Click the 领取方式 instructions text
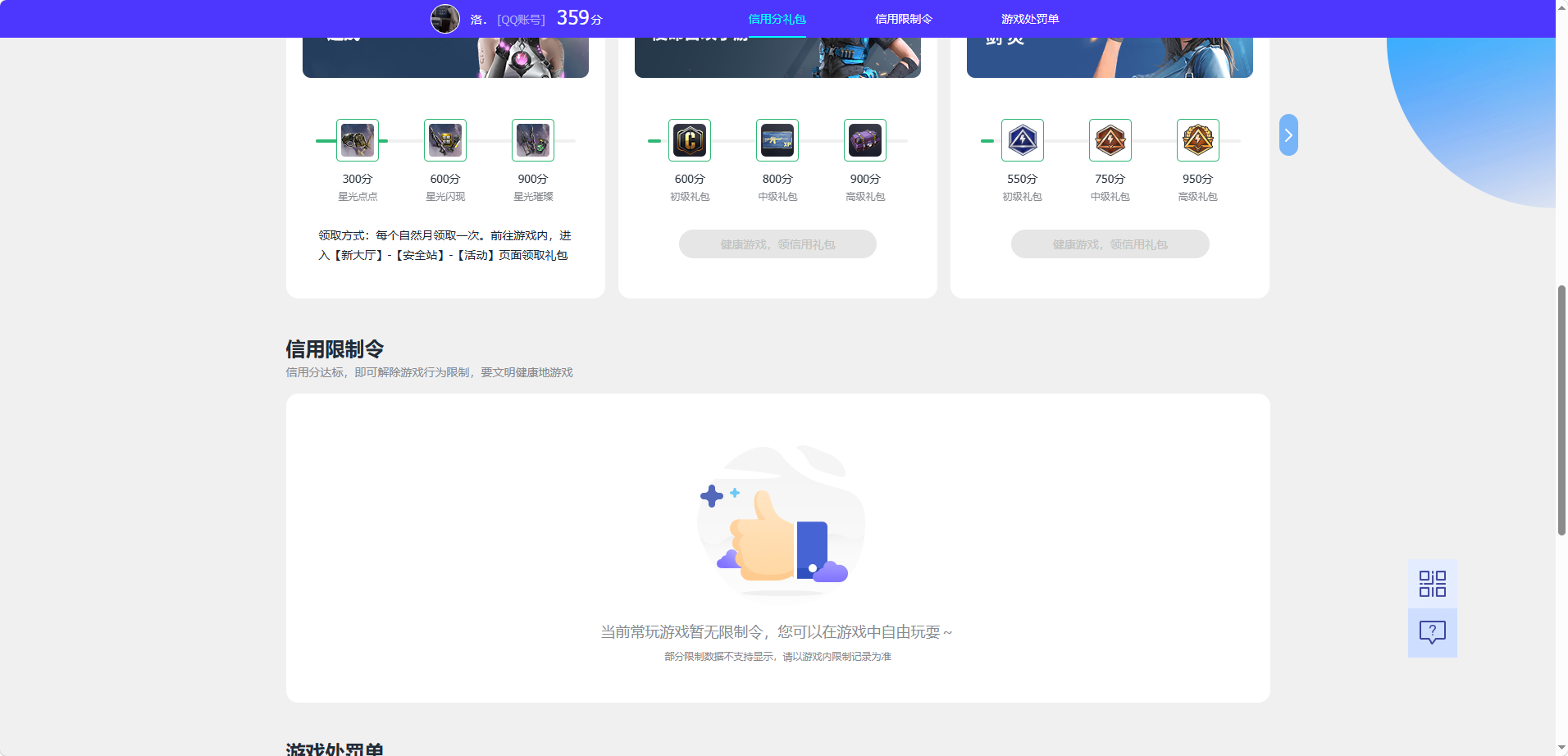This screenshot has width=1568, height=756. [x=444, y=245]
